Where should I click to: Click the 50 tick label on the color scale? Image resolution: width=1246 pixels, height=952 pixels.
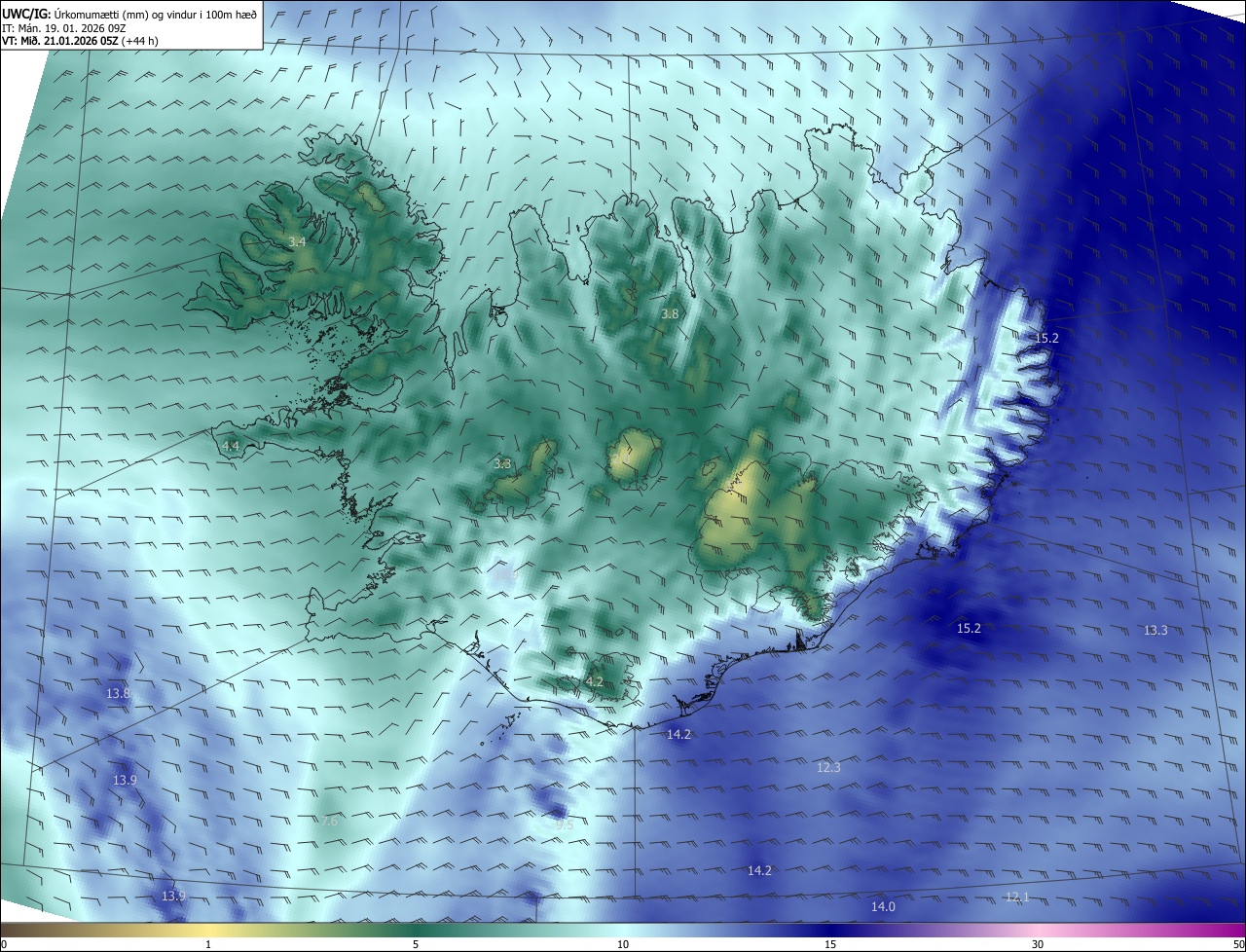pyautogui.click(x=1238, y=944)
